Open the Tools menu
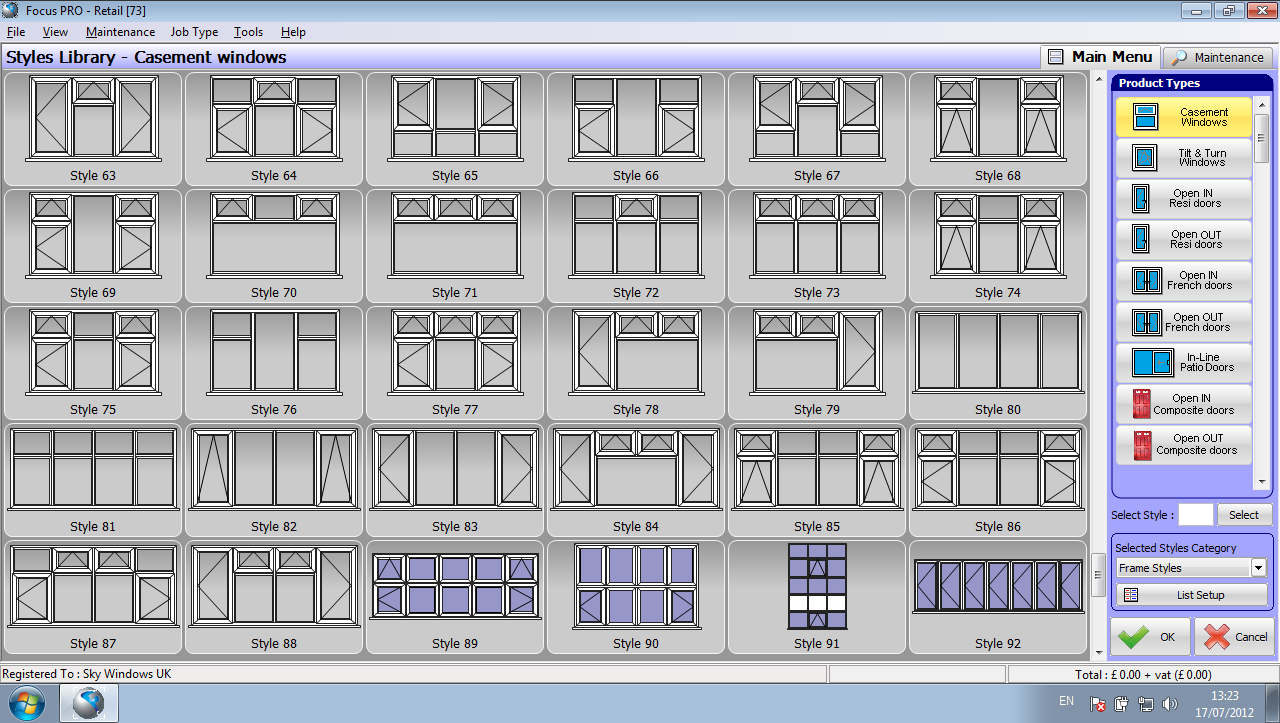The width and height of the screenshot is (1280, 723). (x=248, y=32)
